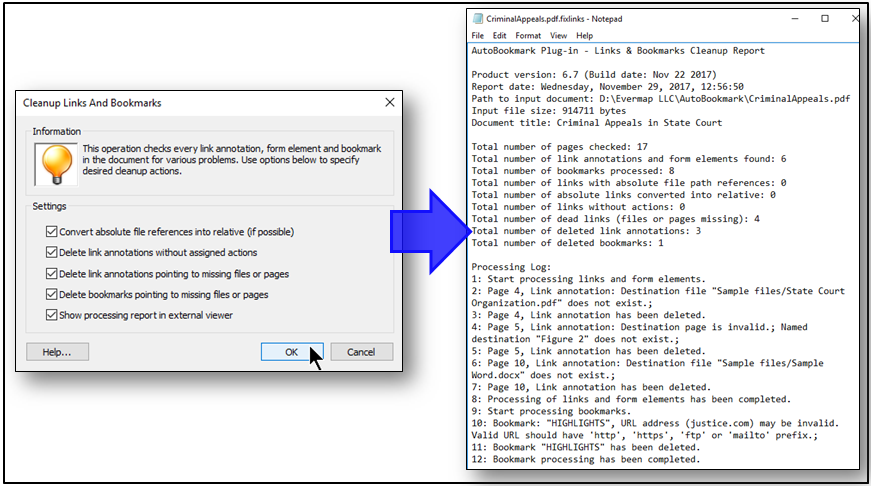Image resolution: width=871 pixels, height=486 pixels.
Task: Confirm cleanup with the OK button
Action: [x=292, y=352]
